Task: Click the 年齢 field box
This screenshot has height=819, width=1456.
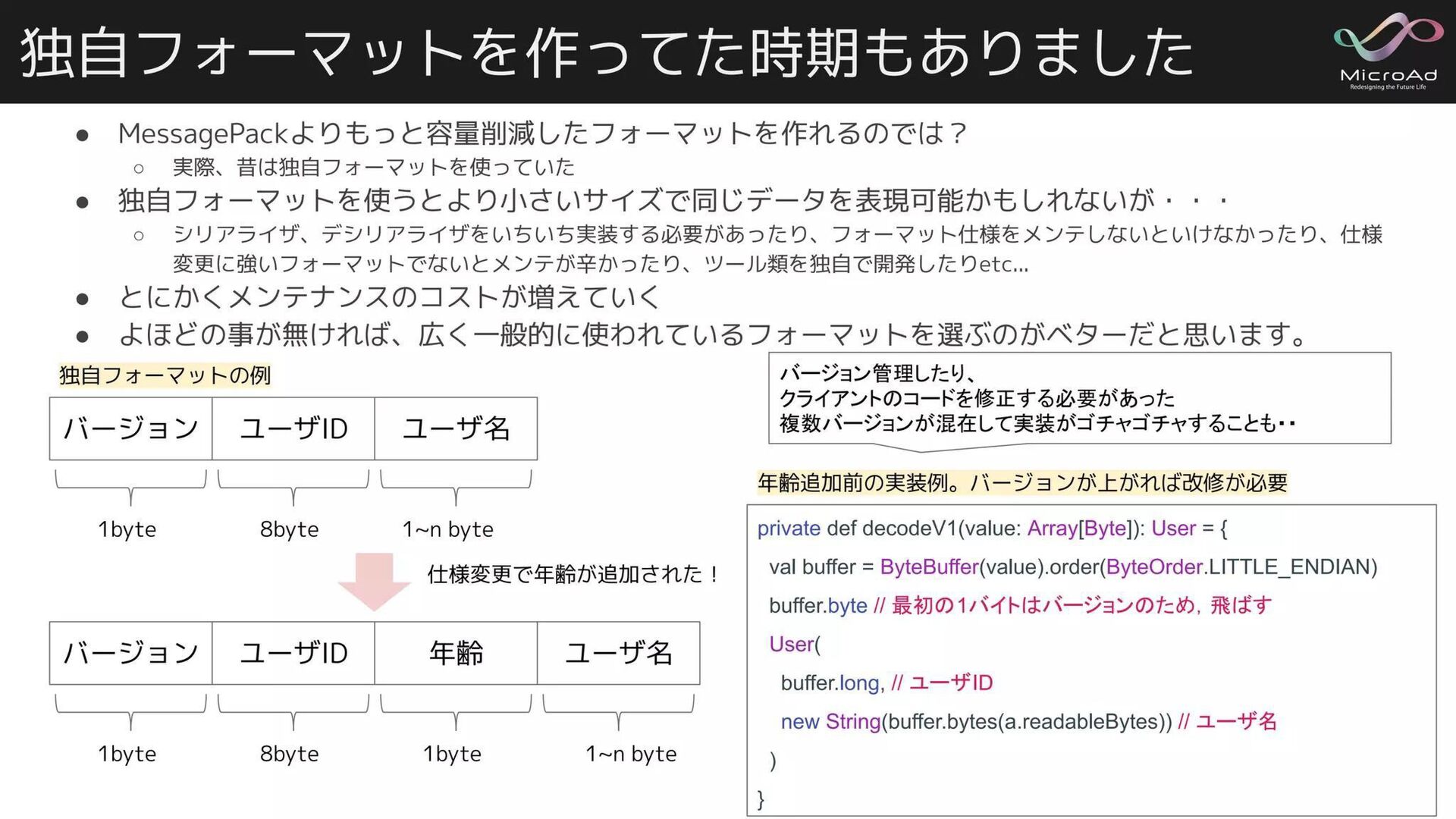Action: coord(456,653)
